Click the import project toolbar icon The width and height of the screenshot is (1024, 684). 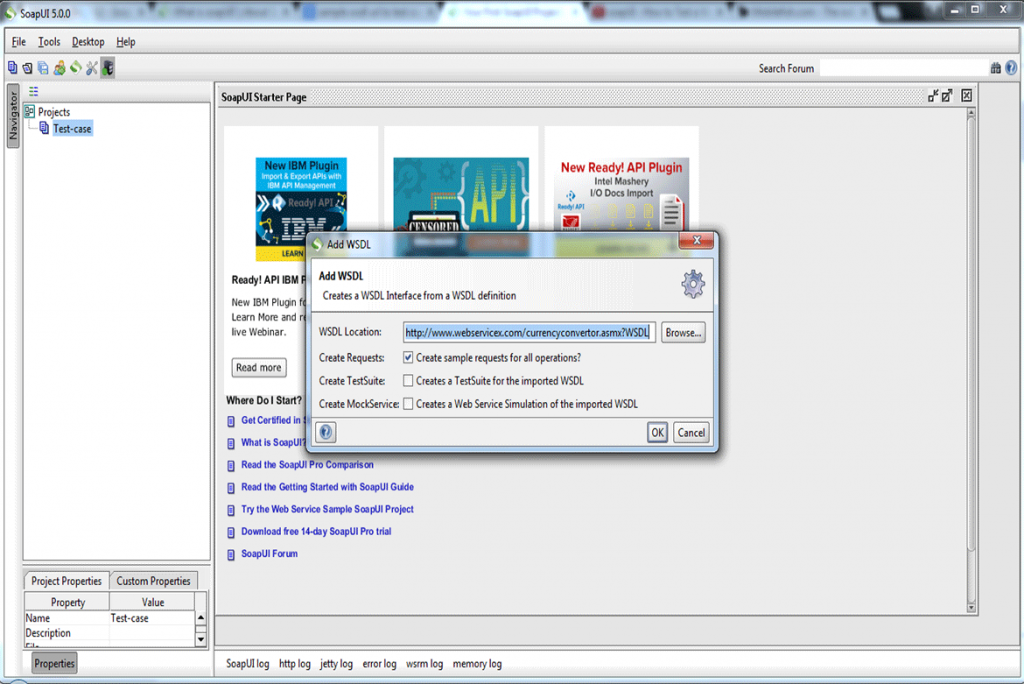(x=27, y=67)
